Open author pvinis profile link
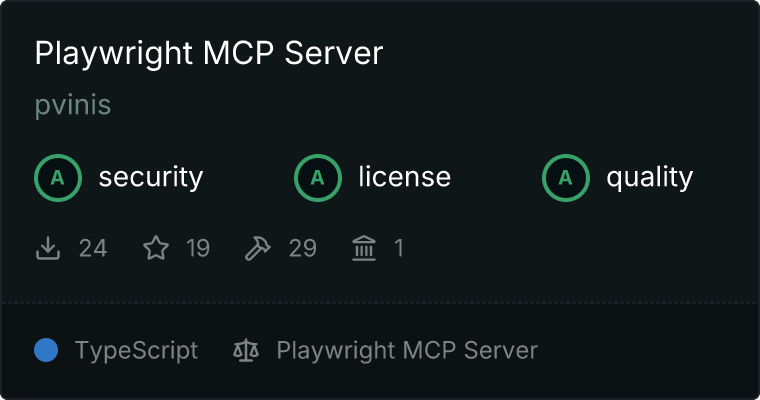 [73, 105]
